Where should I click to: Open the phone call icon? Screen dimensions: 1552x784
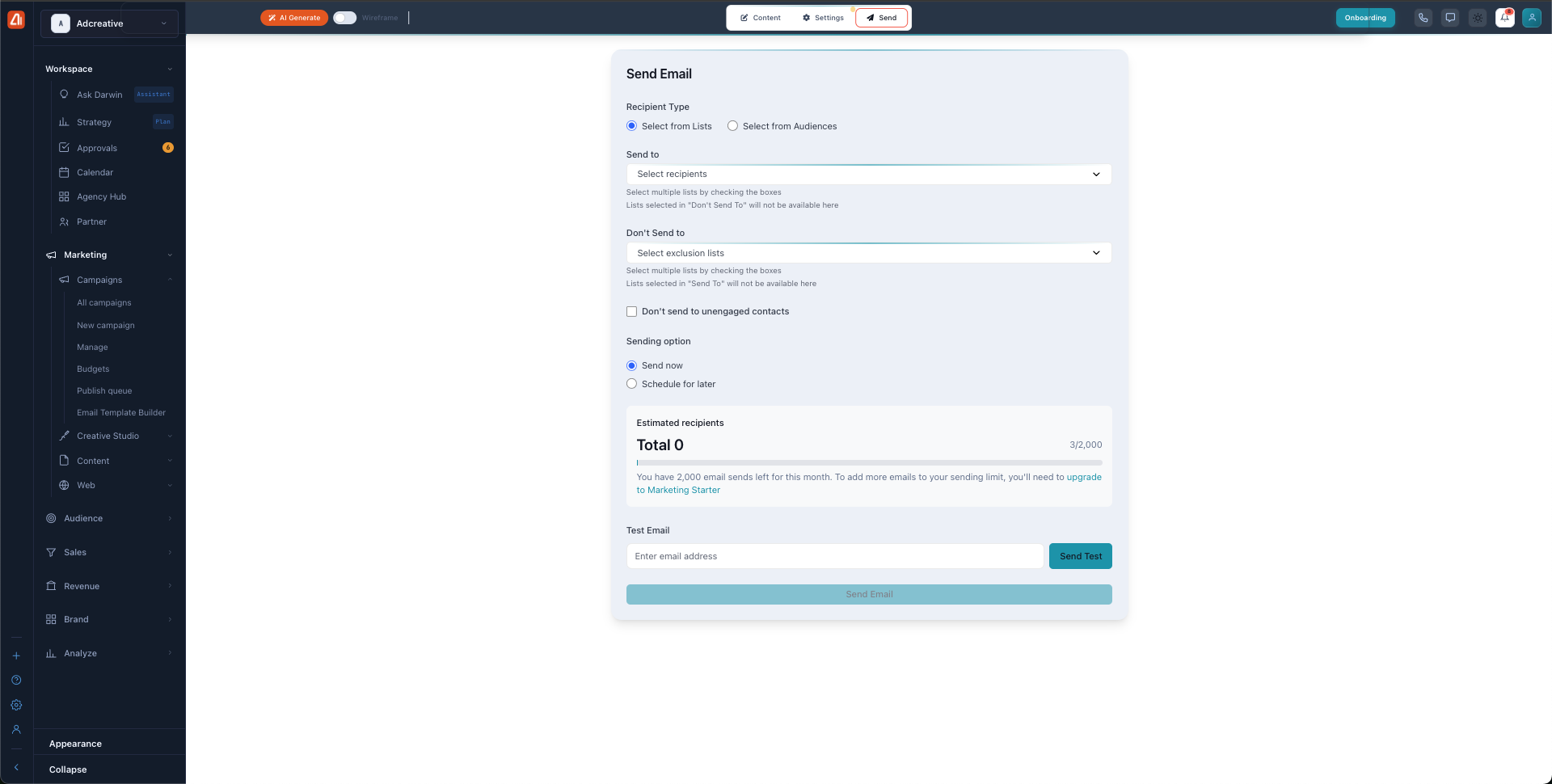pyautogui.click(x=1423, y=18)
